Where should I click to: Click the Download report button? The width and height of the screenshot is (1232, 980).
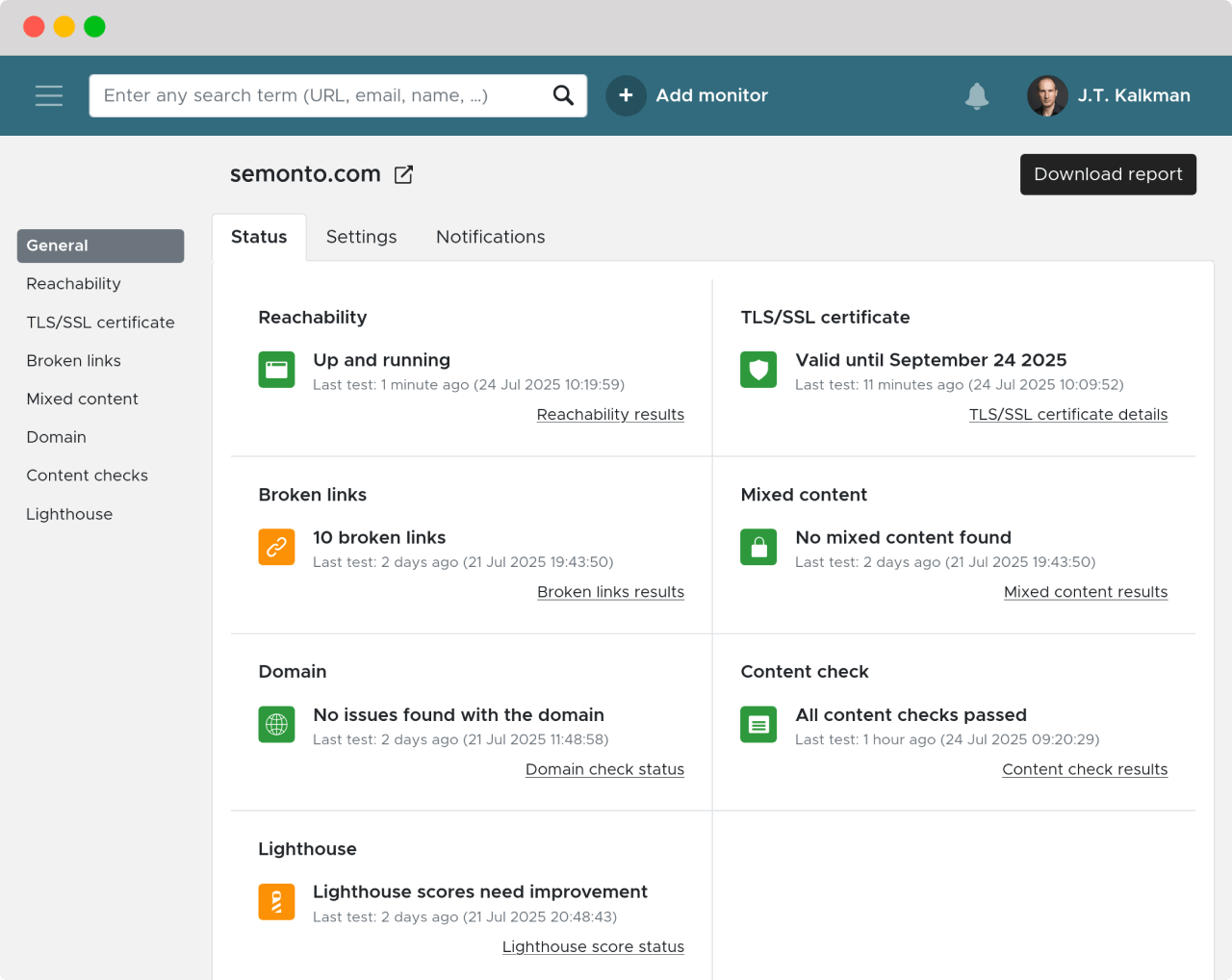click(x=1108, y=174)
